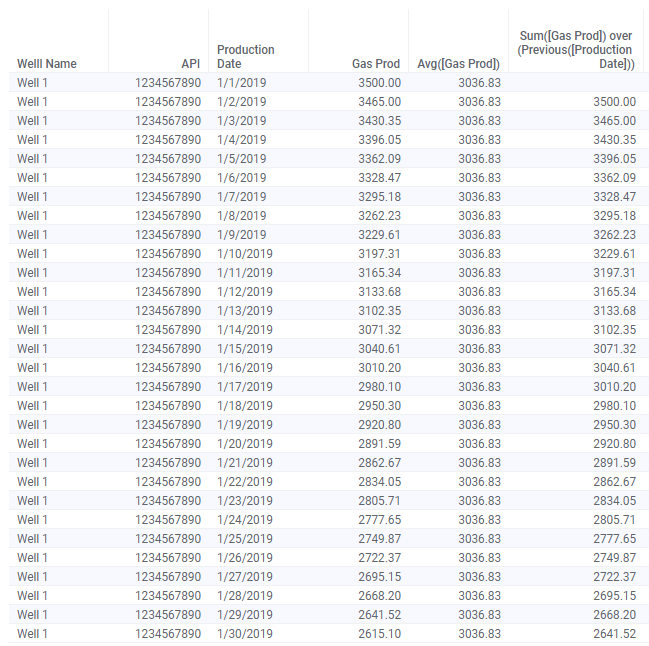Select the Gas Prod cell 2615.10
This screenshot has height=646, width=649.
click(x=379, y=635)
